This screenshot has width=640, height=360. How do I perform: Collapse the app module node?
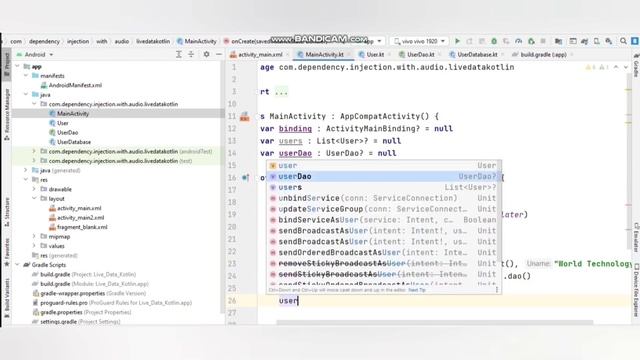coord(17,66)
